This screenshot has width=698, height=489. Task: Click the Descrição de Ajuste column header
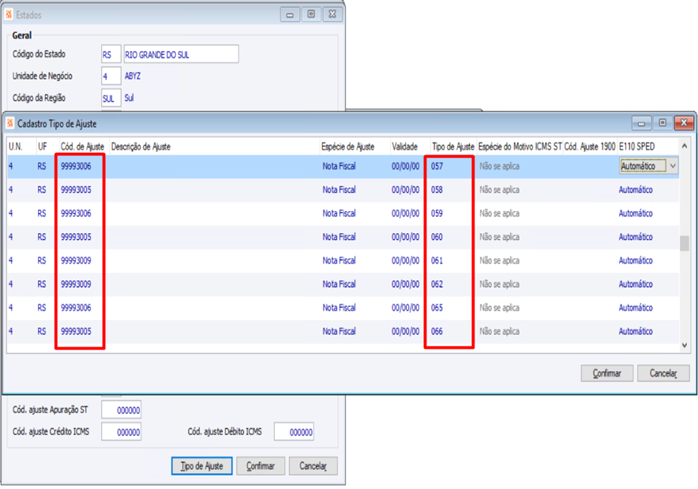point(141,147)
